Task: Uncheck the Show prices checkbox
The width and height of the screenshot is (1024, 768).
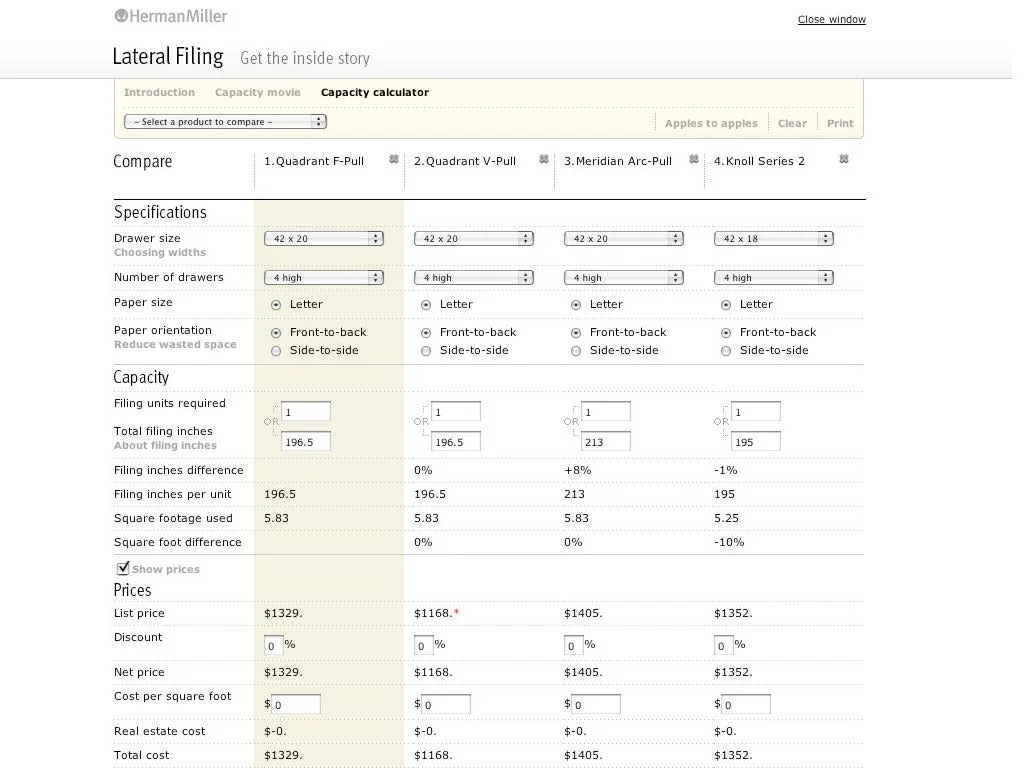Action: [x=122, y=568]
